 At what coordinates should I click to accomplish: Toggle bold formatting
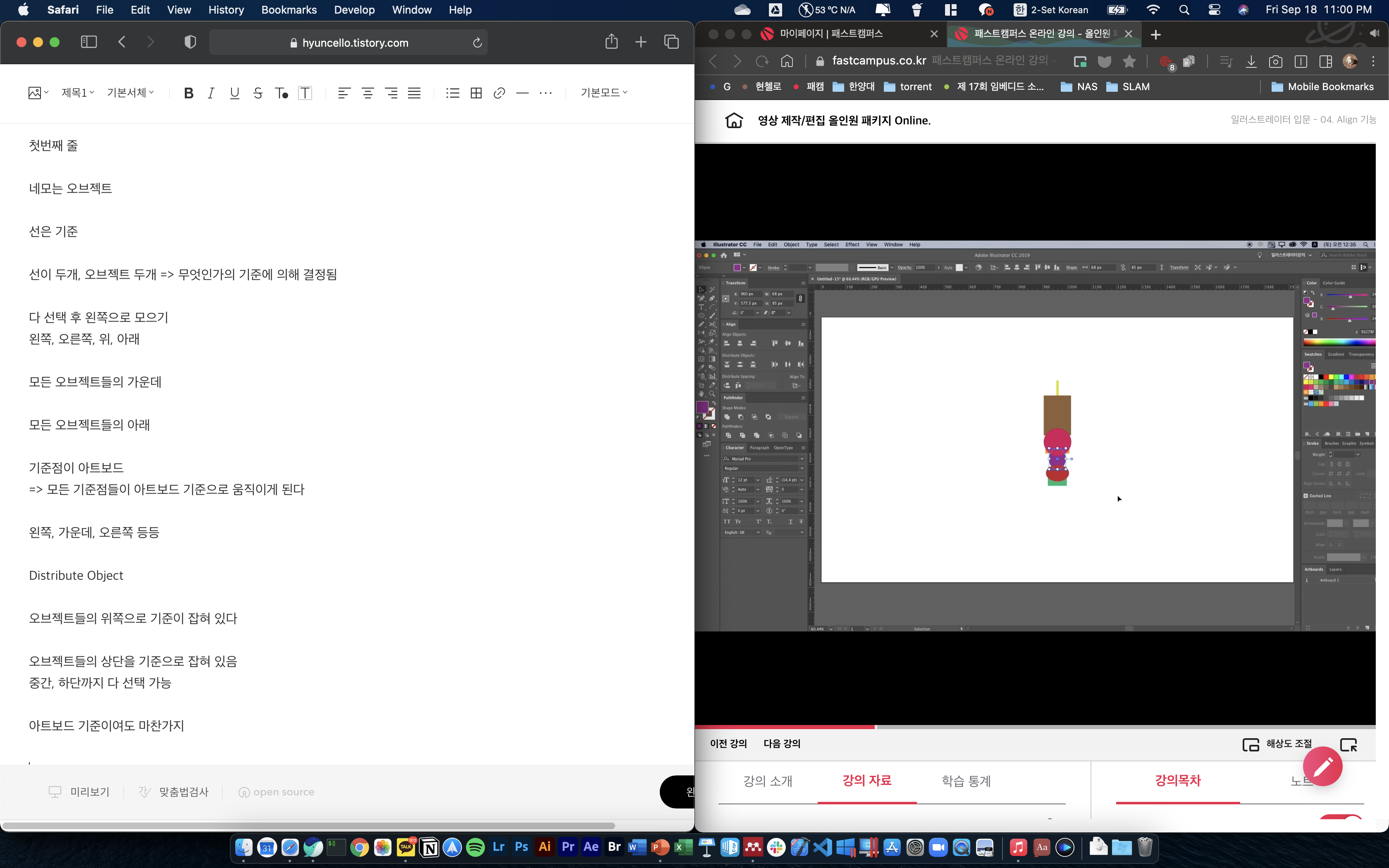point(188,93)
